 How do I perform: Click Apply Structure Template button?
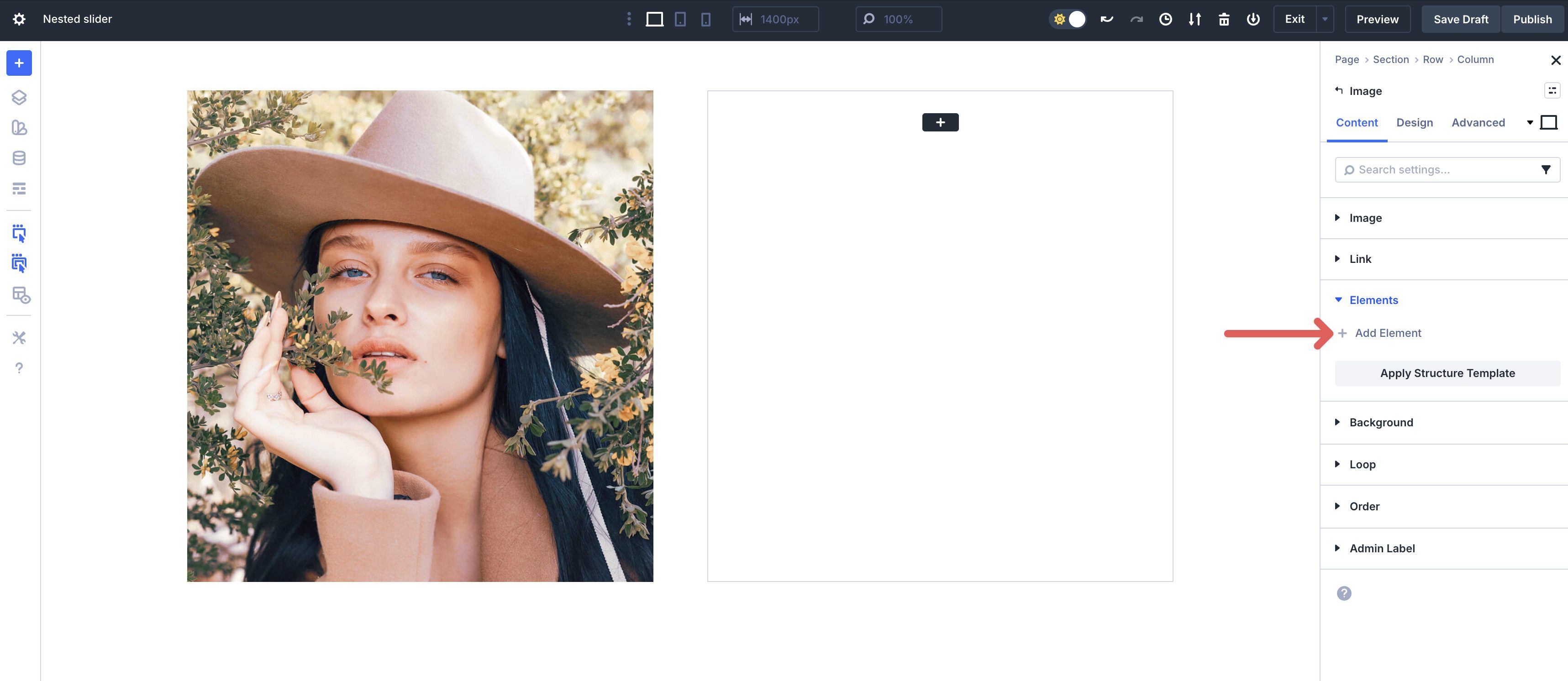point(1447,373)
